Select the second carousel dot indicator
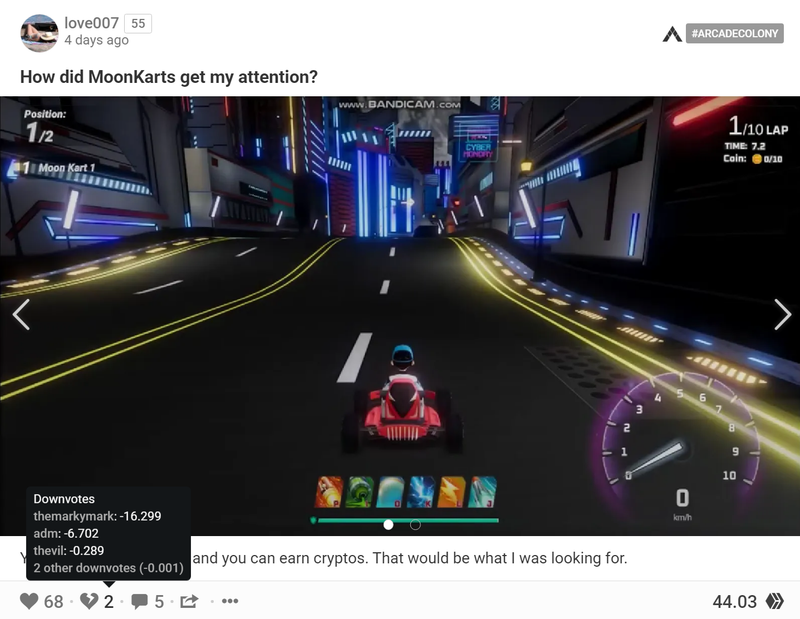 (415, 524)
